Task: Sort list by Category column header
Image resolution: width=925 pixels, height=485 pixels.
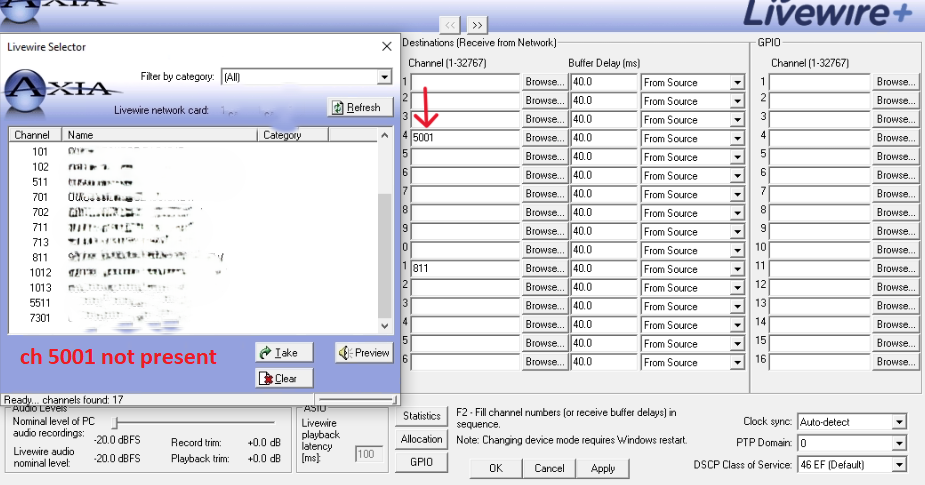Action: click(293, 135)
